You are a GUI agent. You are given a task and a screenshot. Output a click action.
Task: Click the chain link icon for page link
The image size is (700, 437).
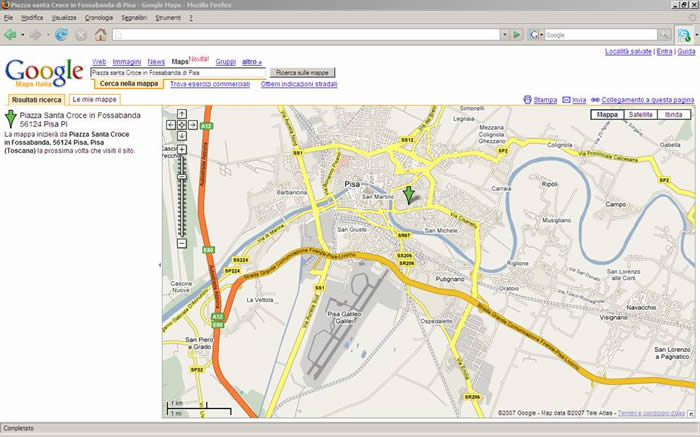(595, 100)
